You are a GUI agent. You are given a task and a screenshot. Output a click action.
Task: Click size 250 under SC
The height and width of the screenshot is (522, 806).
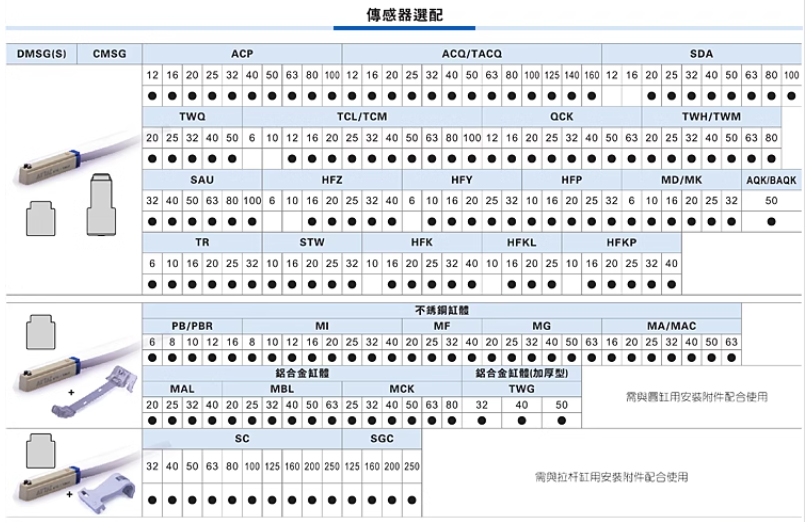(x=332, y=466)
